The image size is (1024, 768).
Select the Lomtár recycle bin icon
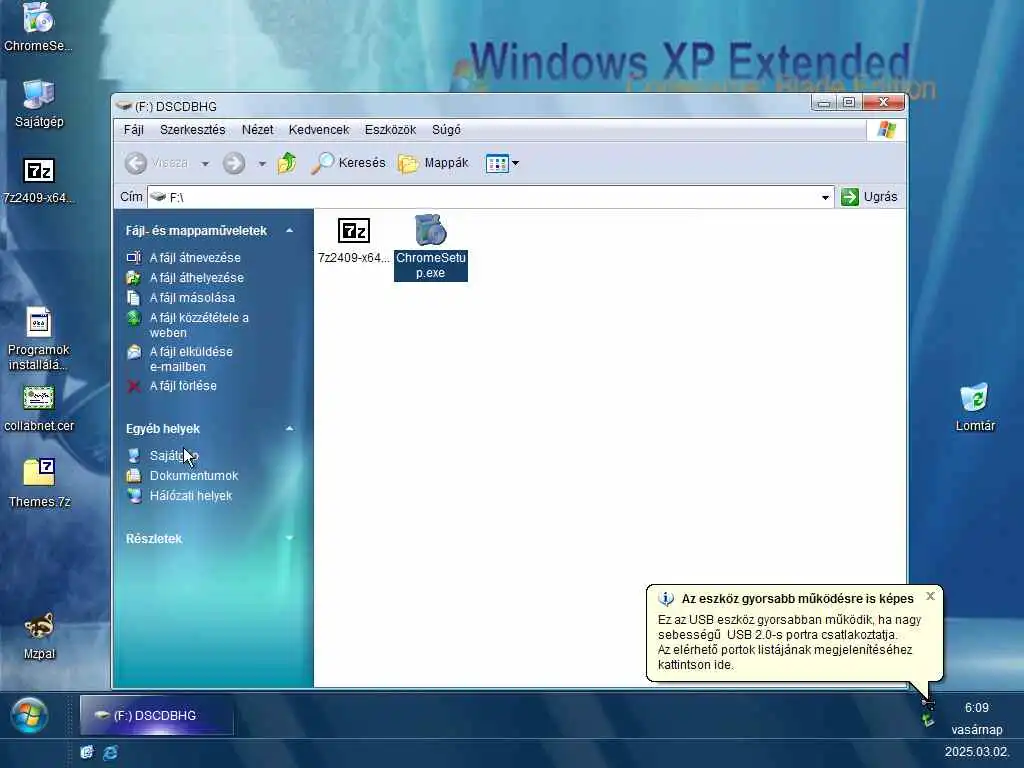975,408
